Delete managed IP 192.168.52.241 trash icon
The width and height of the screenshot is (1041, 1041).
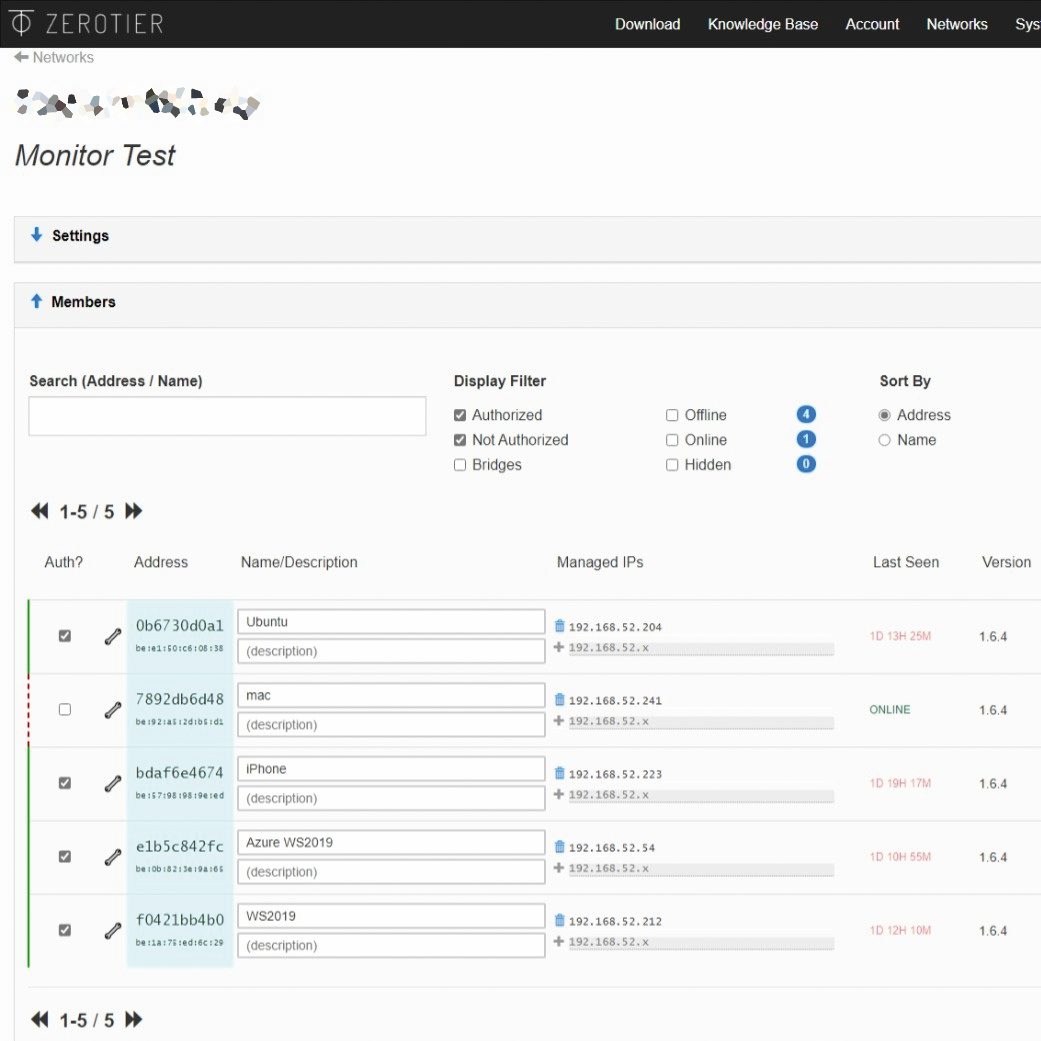point(560,699)
